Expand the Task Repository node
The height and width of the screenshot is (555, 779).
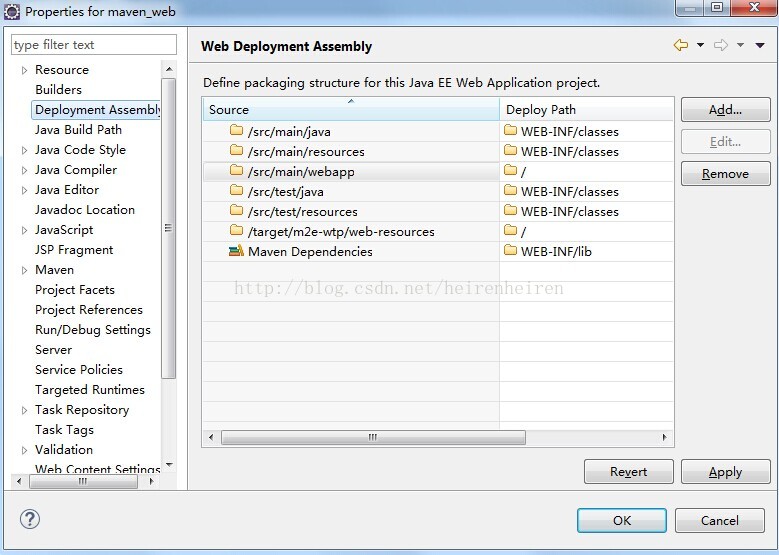(24, 410)
